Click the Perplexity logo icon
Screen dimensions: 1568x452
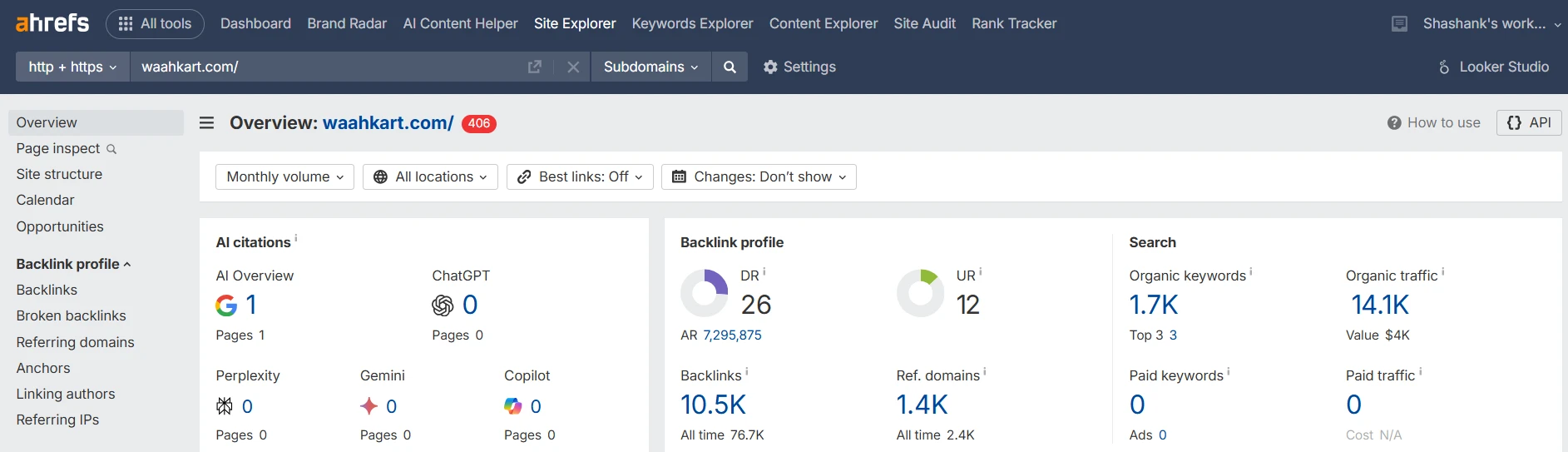tap(225, 406)
